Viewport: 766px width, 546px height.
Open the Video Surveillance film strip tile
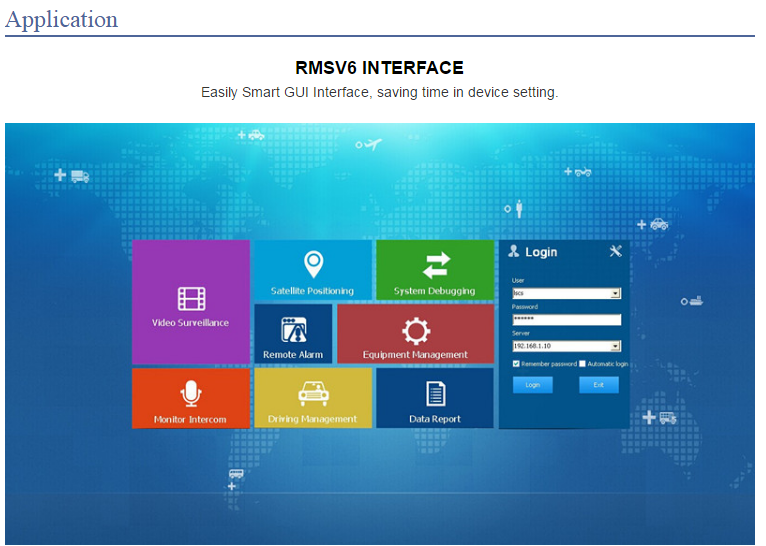[191, 302]
